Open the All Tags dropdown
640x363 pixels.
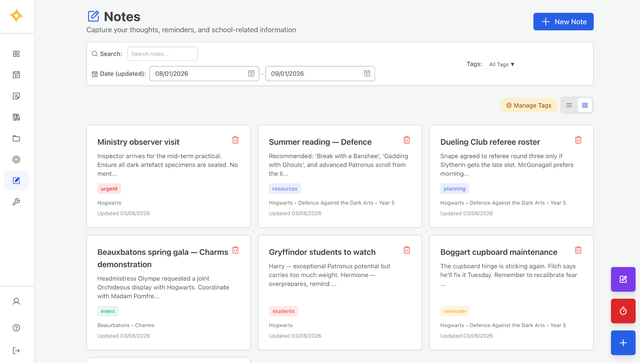[x=502, y=65]
